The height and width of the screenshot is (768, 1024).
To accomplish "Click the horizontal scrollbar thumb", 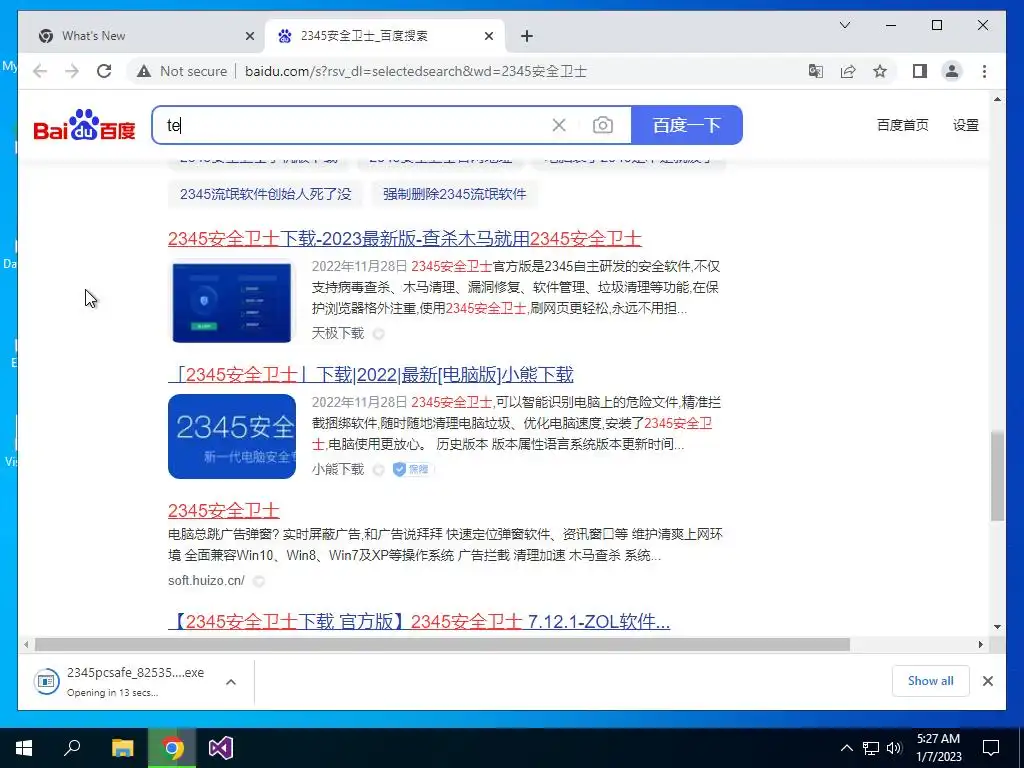I will (x=442, y=645).
